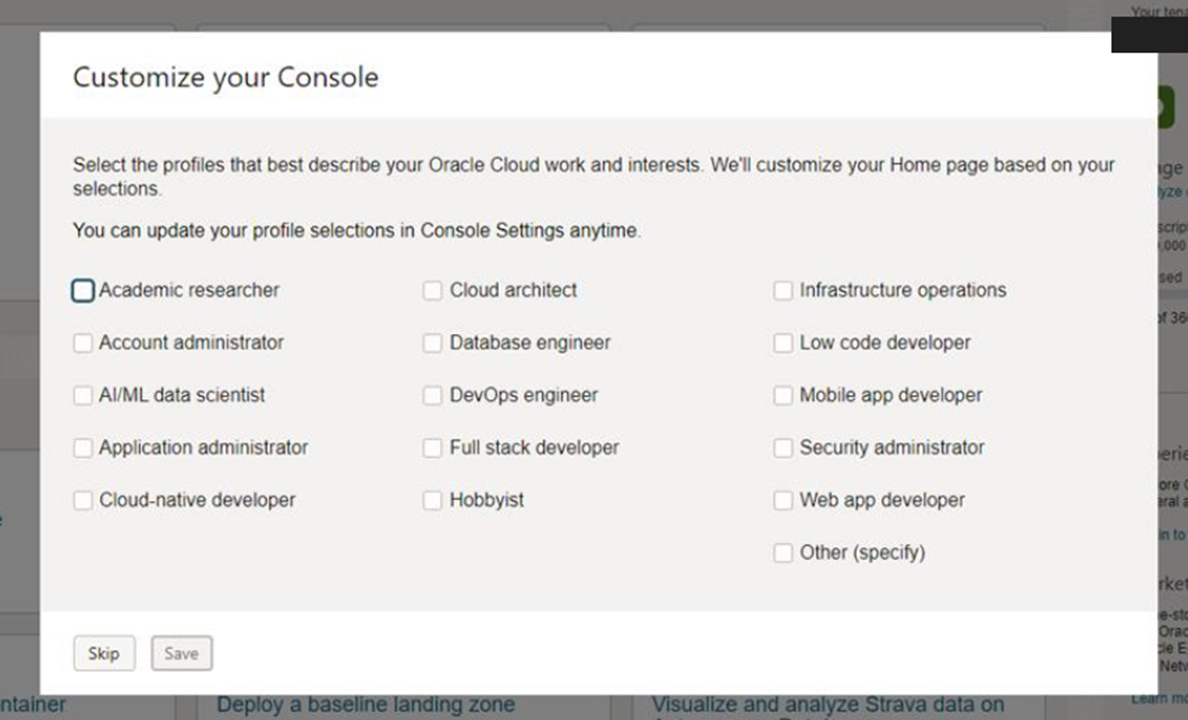The image size is (1188, 720).
Task: Click the 'Database engineer' label text
Action: pyautogui.click(x=530, y=343)
